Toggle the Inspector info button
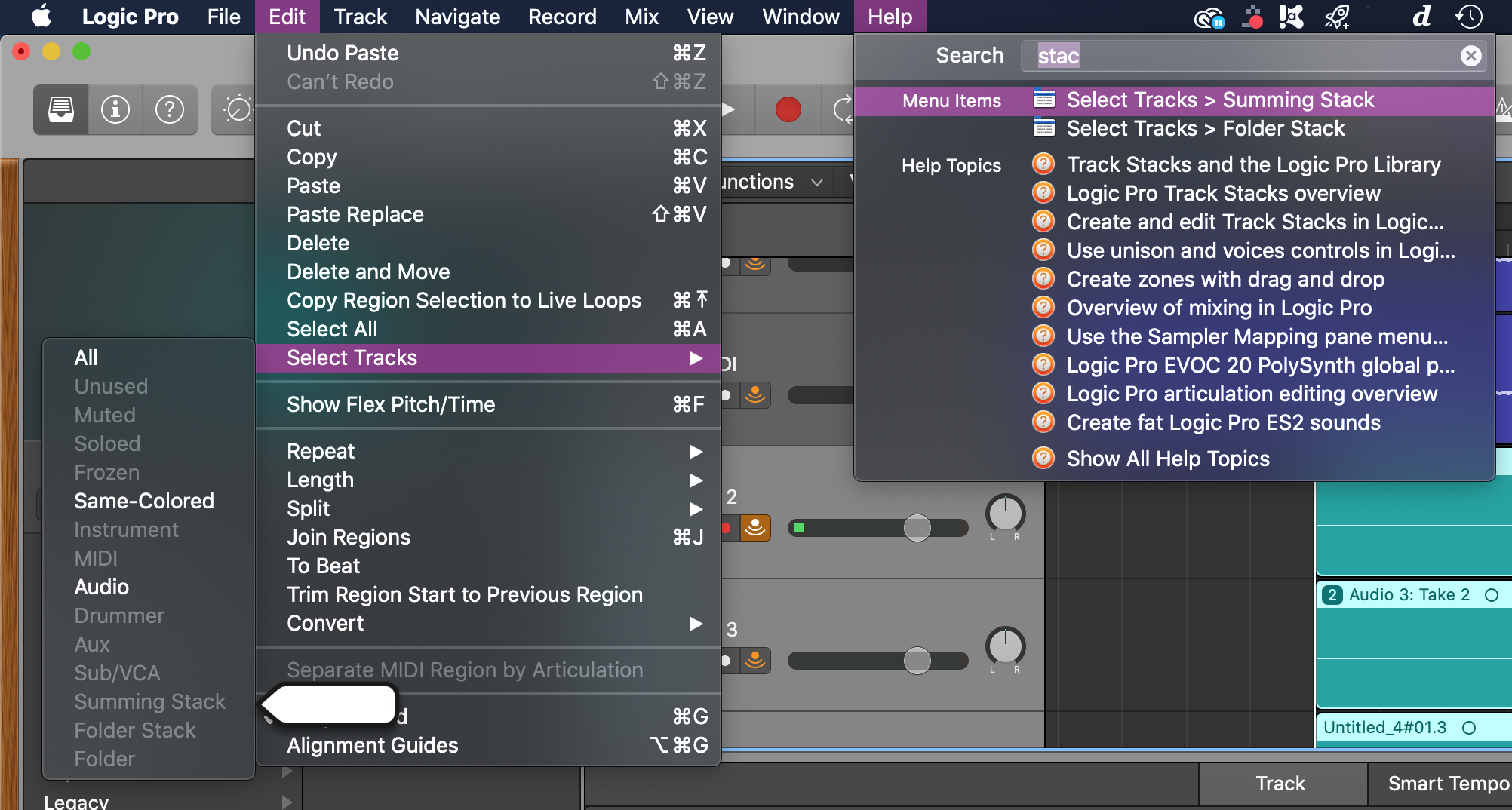 (115, 110)
